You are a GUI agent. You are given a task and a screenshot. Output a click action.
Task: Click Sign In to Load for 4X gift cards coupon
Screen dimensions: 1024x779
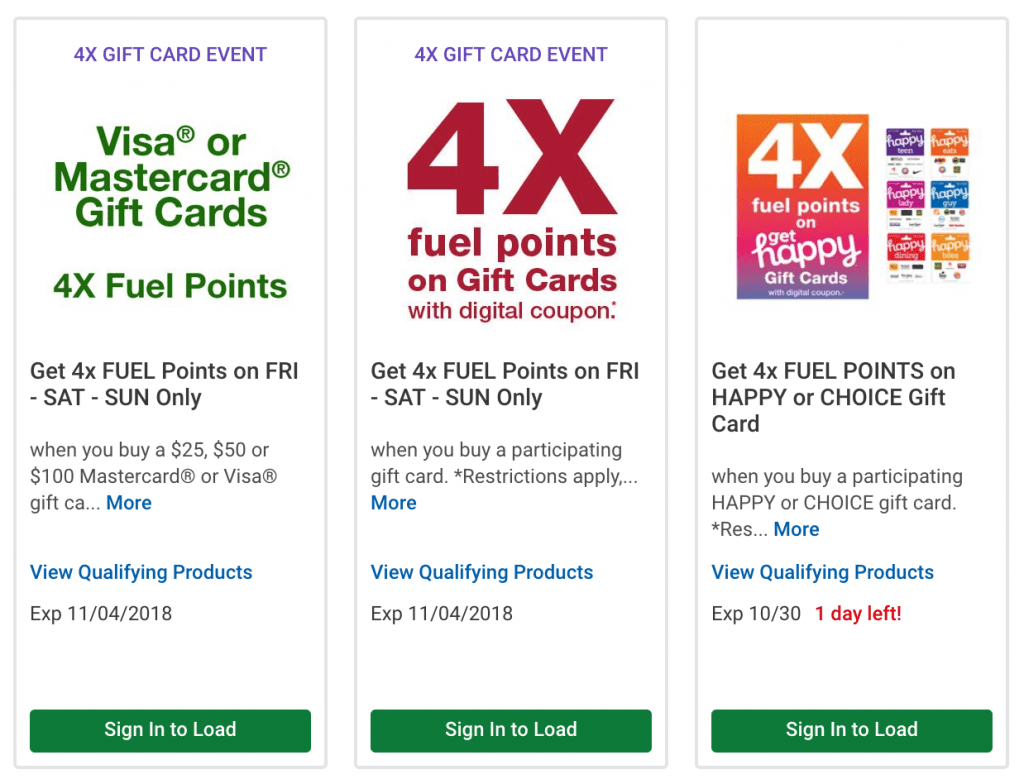(x=511, y=730)
